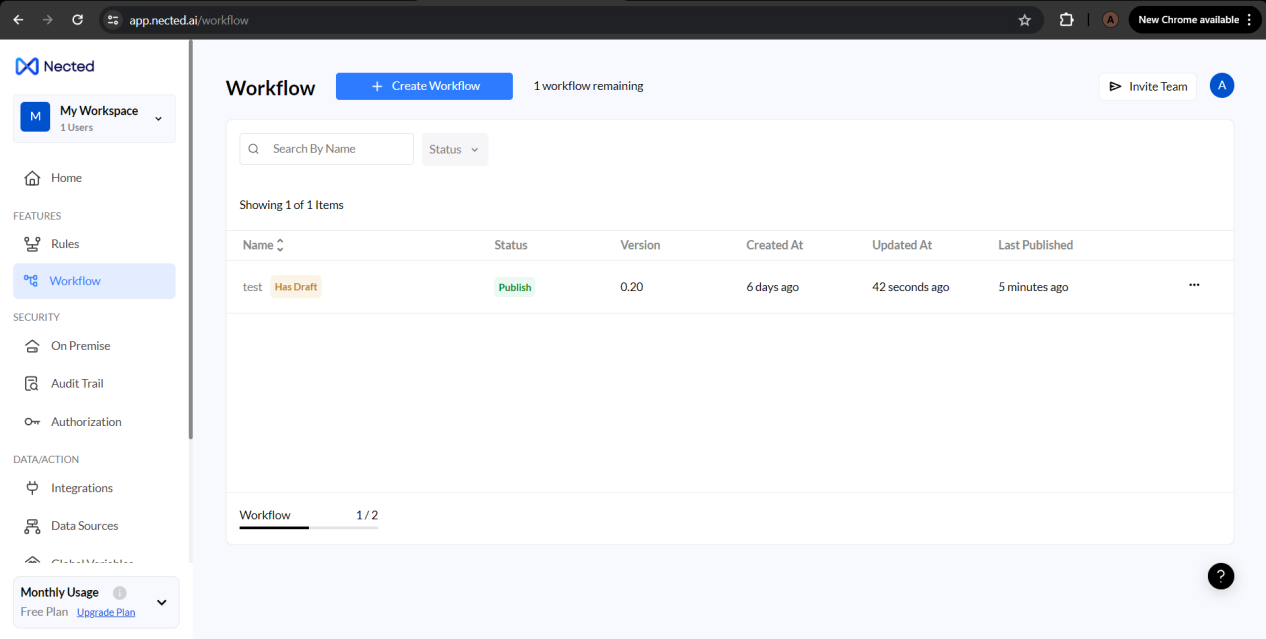This screenshot has height=639, width=1266.
Task: Click the Has Draft badge
Action: (296, 287)
